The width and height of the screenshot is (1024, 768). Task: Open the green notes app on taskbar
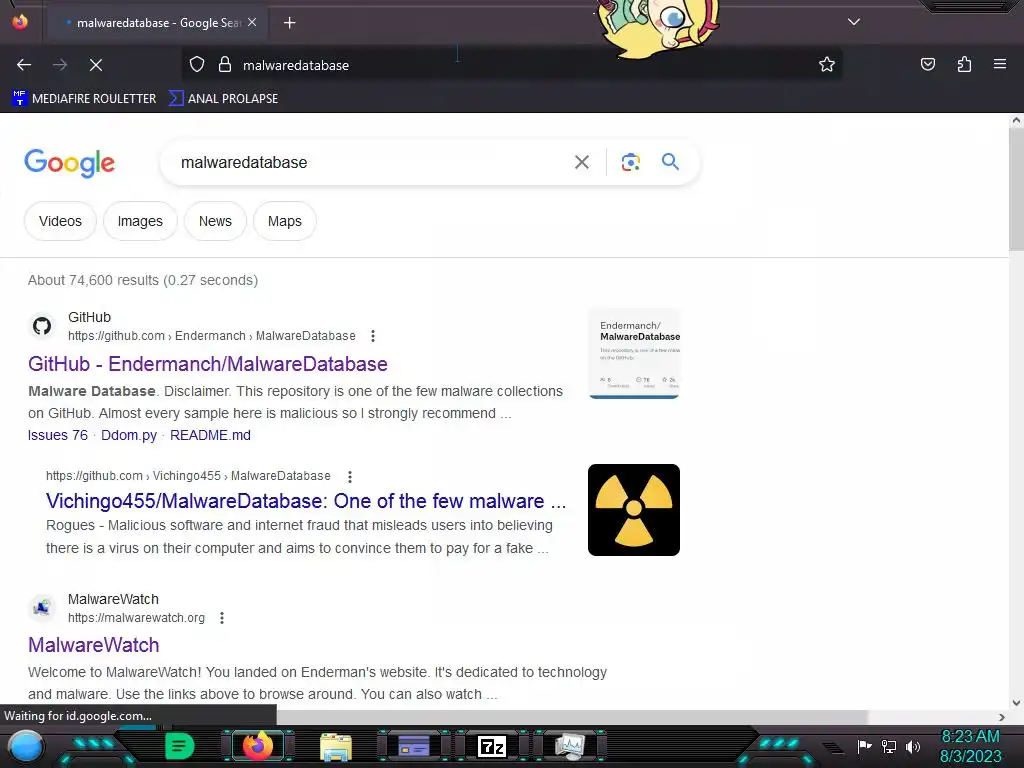180,746
